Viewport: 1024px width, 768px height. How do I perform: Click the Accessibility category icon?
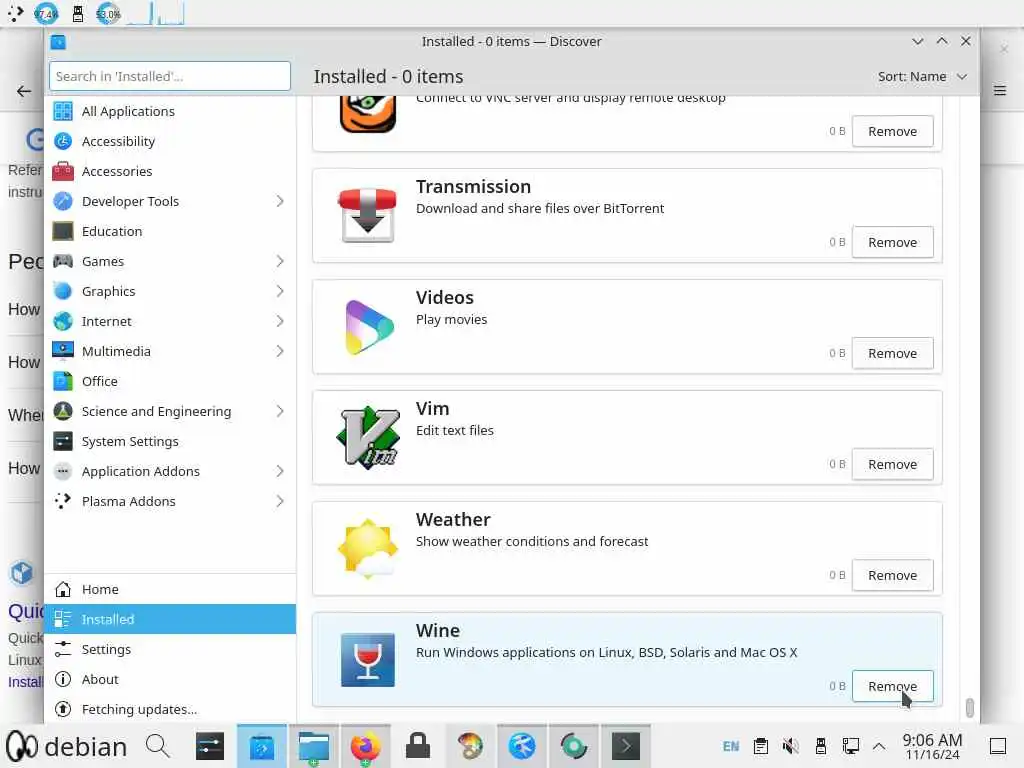point(63,141)
